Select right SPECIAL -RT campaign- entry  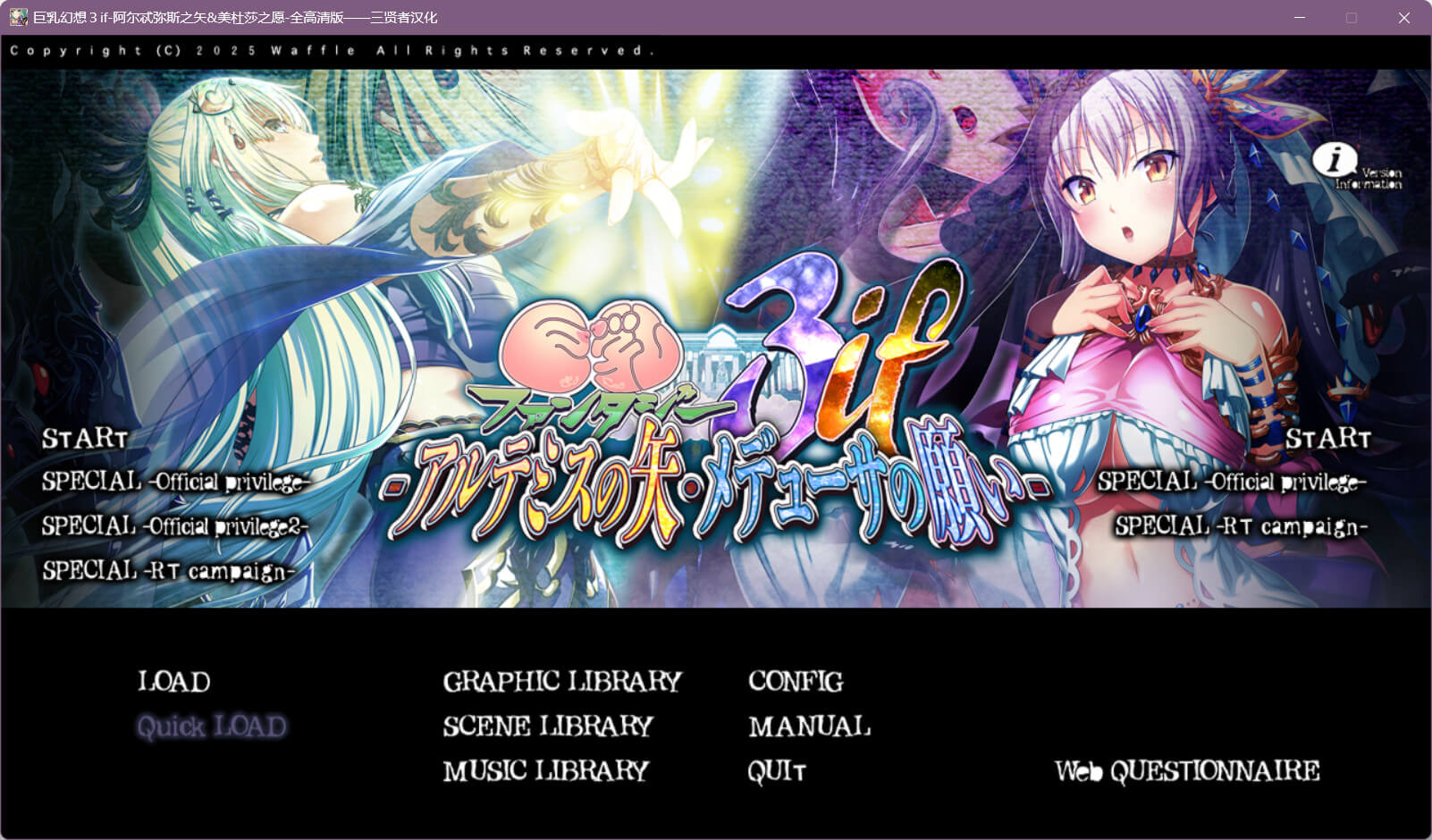coord(1241,526)
